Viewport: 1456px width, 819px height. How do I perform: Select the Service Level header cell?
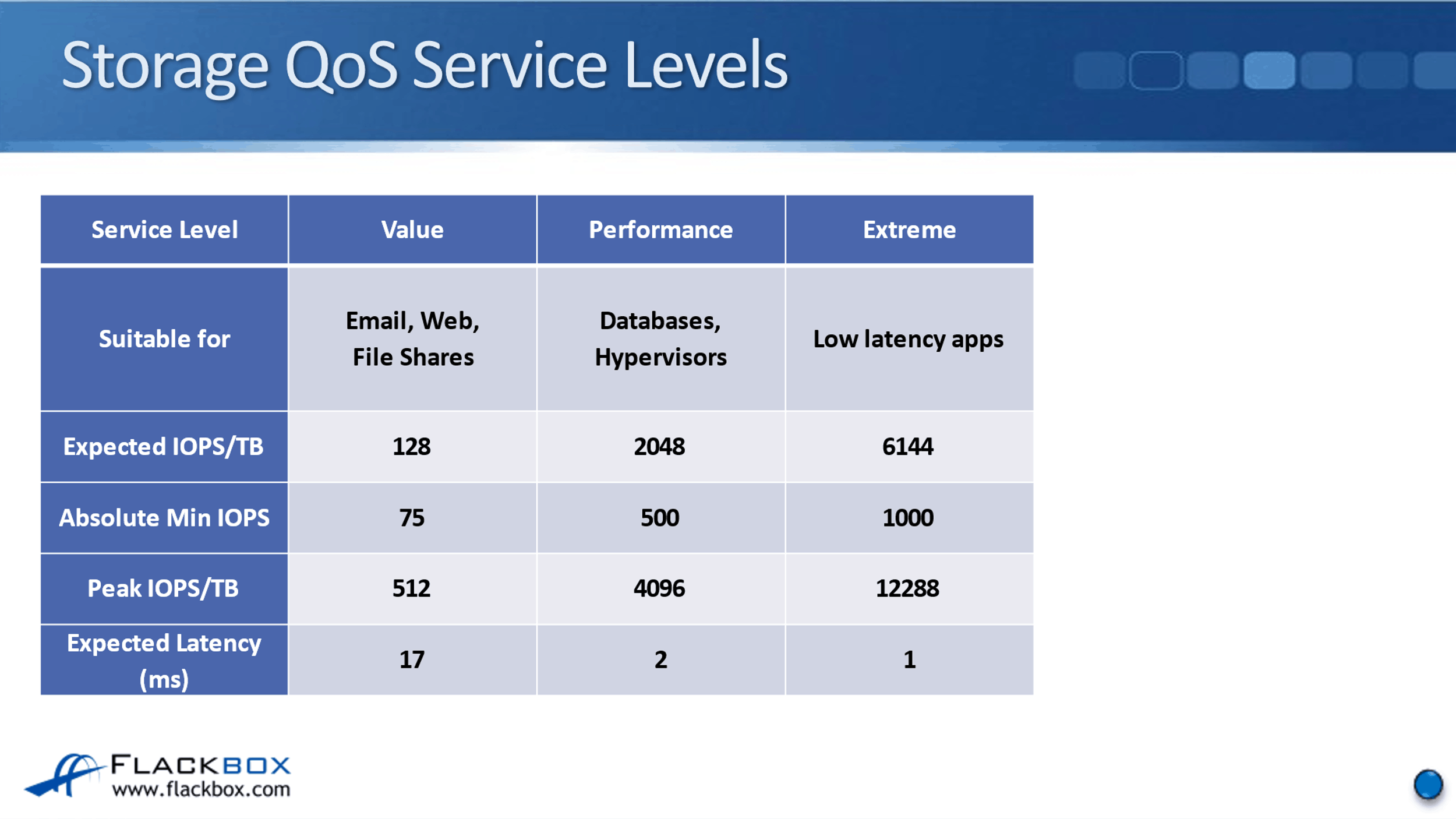pyautogui.click(x=164, y=230)
